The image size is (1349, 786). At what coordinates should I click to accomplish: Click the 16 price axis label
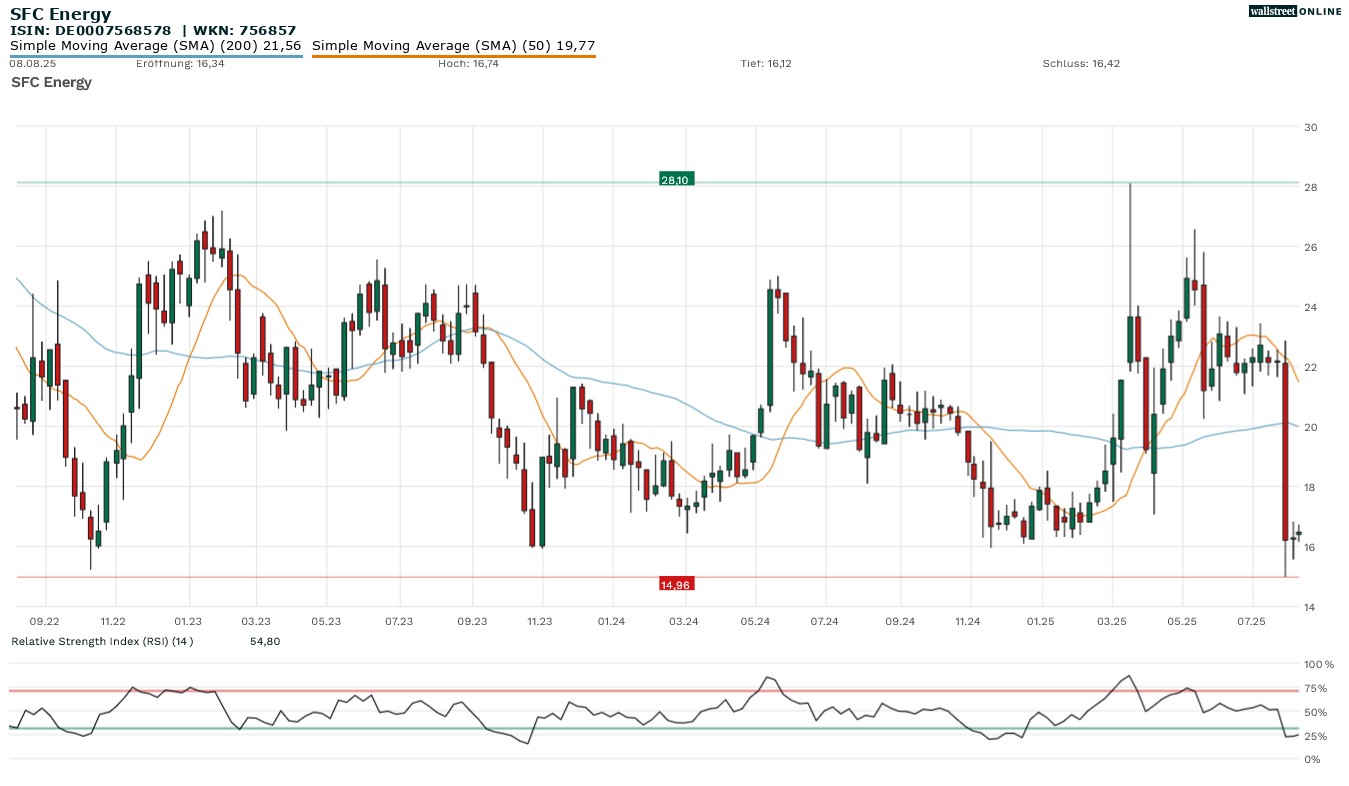1310,547
